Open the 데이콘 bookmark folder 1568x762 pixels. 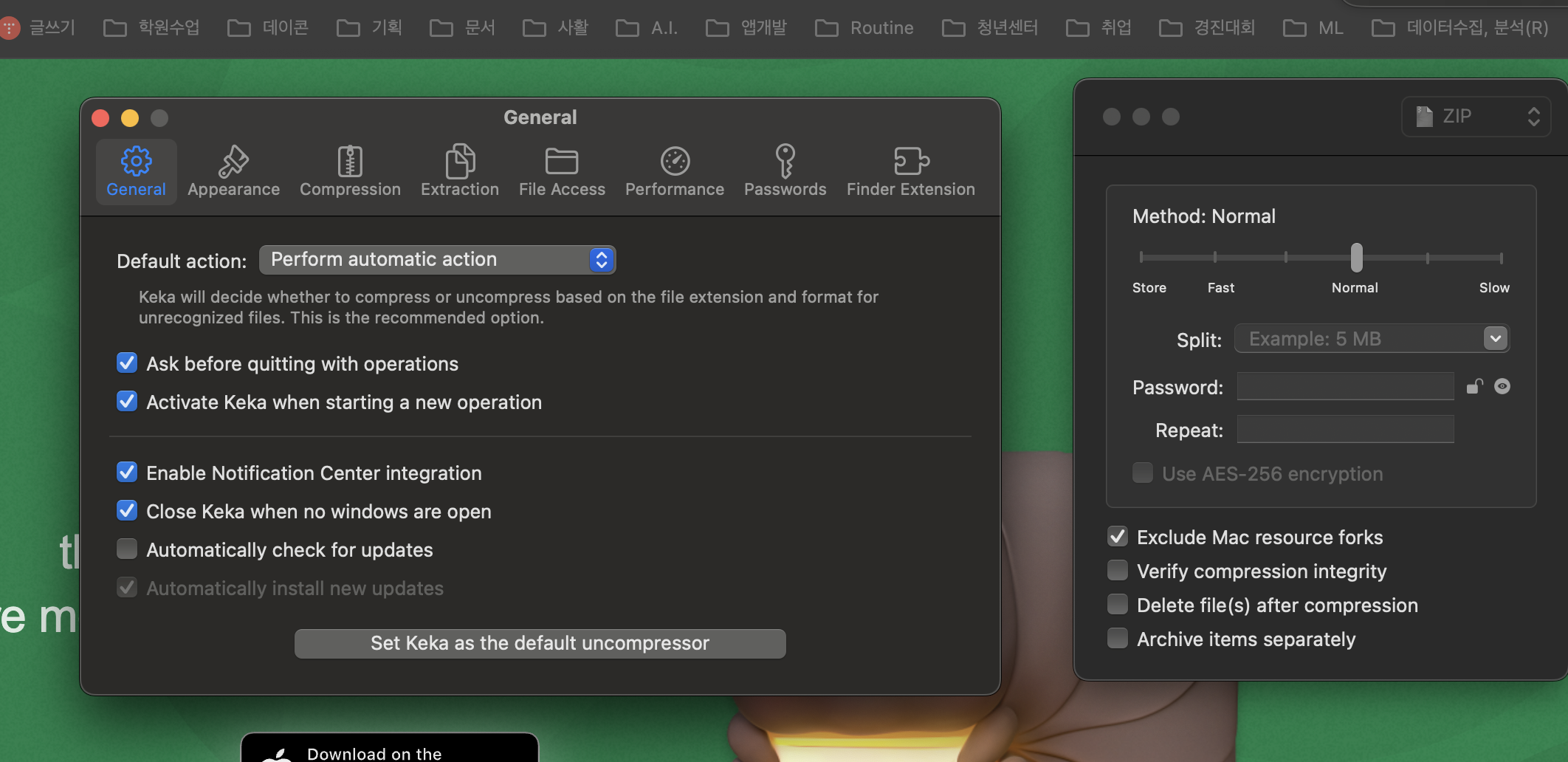(267, 28)
